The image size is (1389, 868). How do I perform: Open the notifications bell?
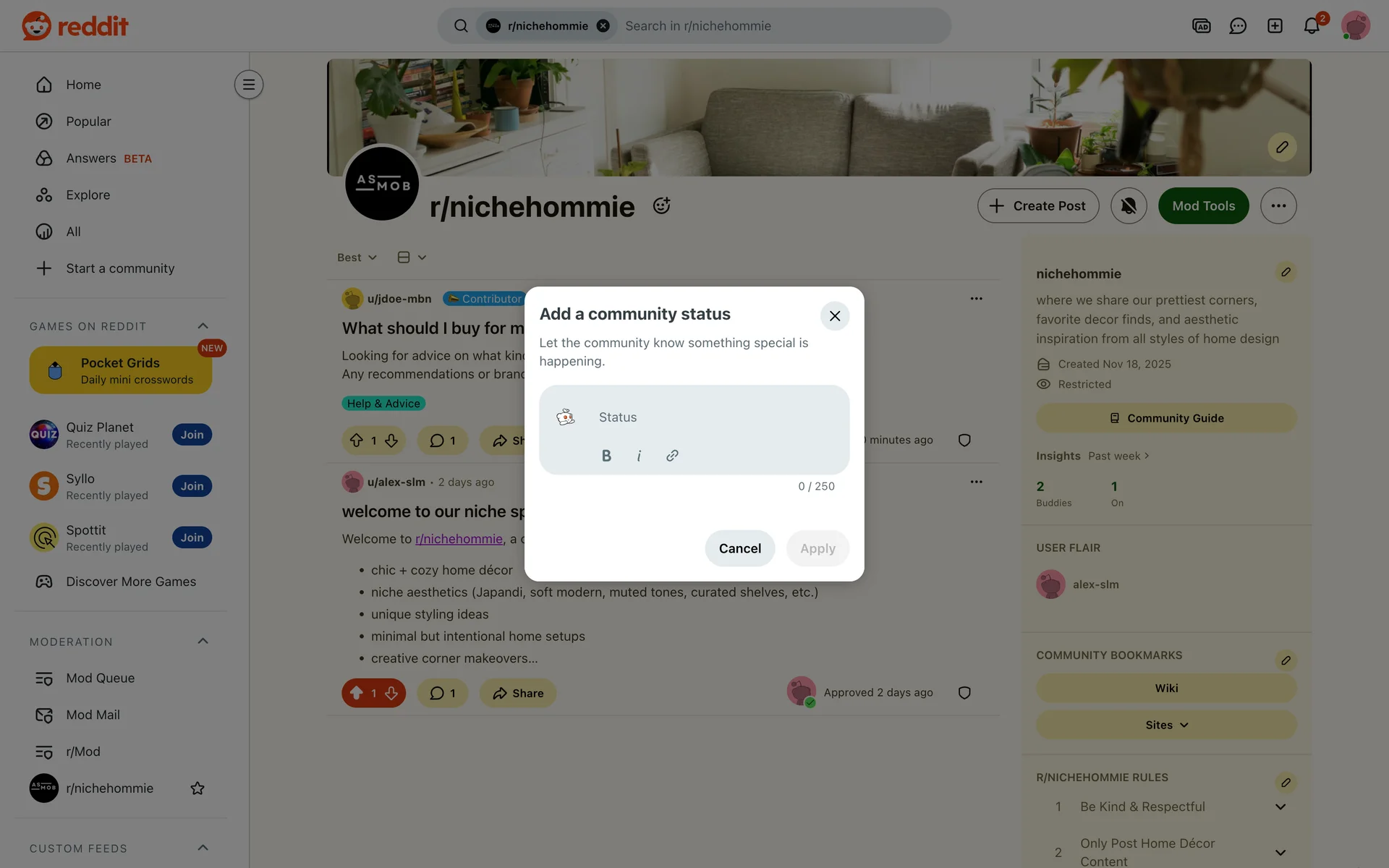click(1312, 26)
